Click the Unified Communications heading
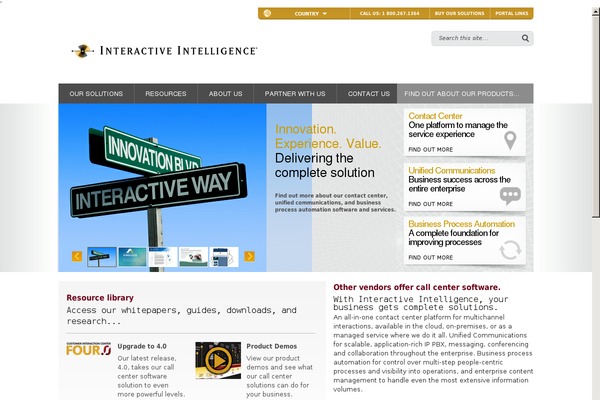 coord(452,170)
